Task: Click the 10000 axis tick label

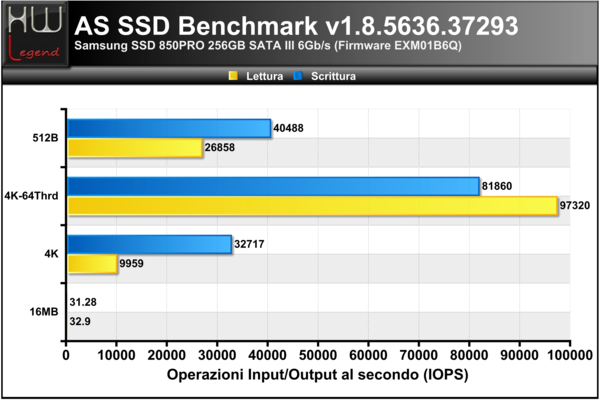Action: [116, 356]
